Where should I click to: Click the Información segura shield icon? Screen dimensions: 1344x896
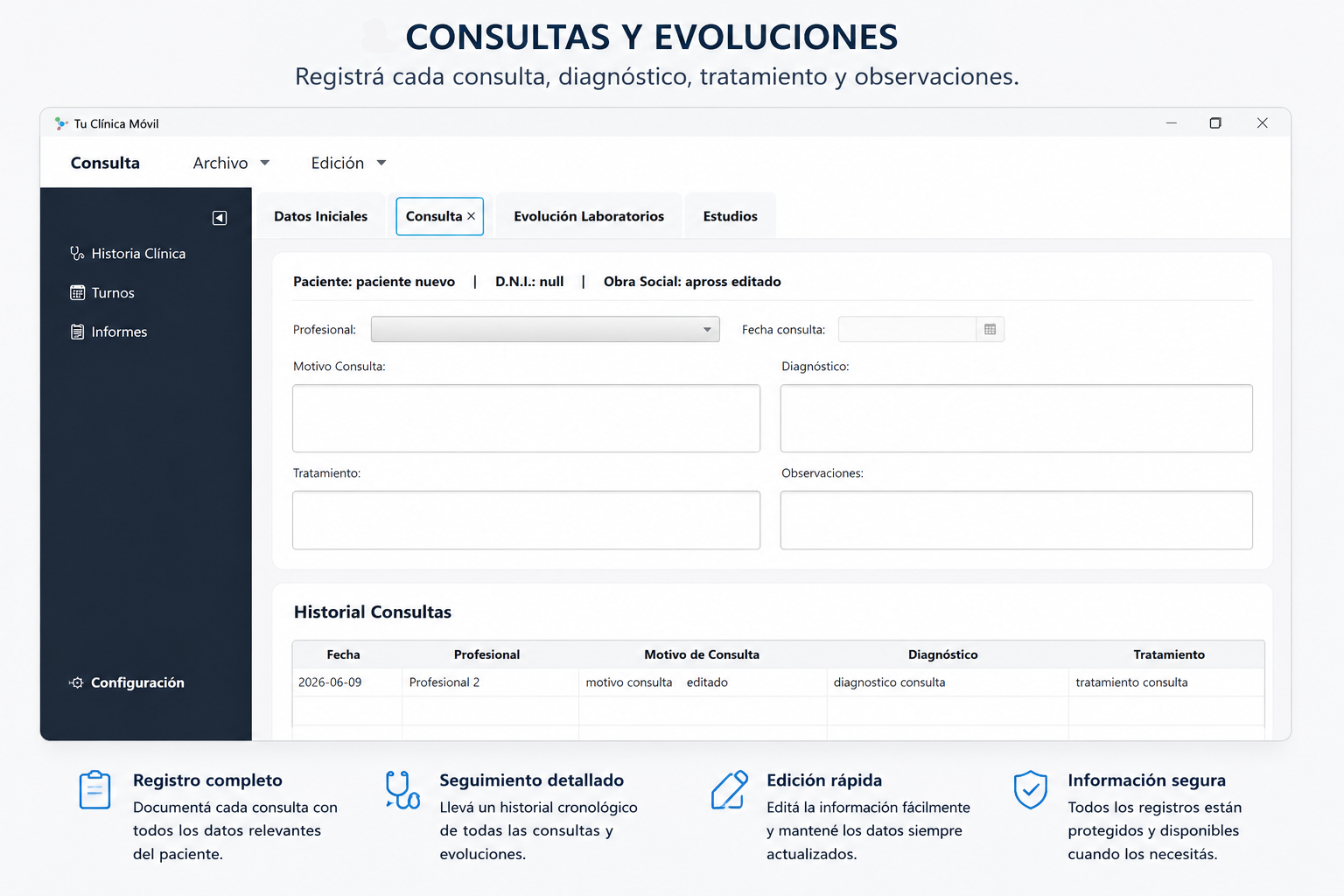click(x=1031, y=790)
